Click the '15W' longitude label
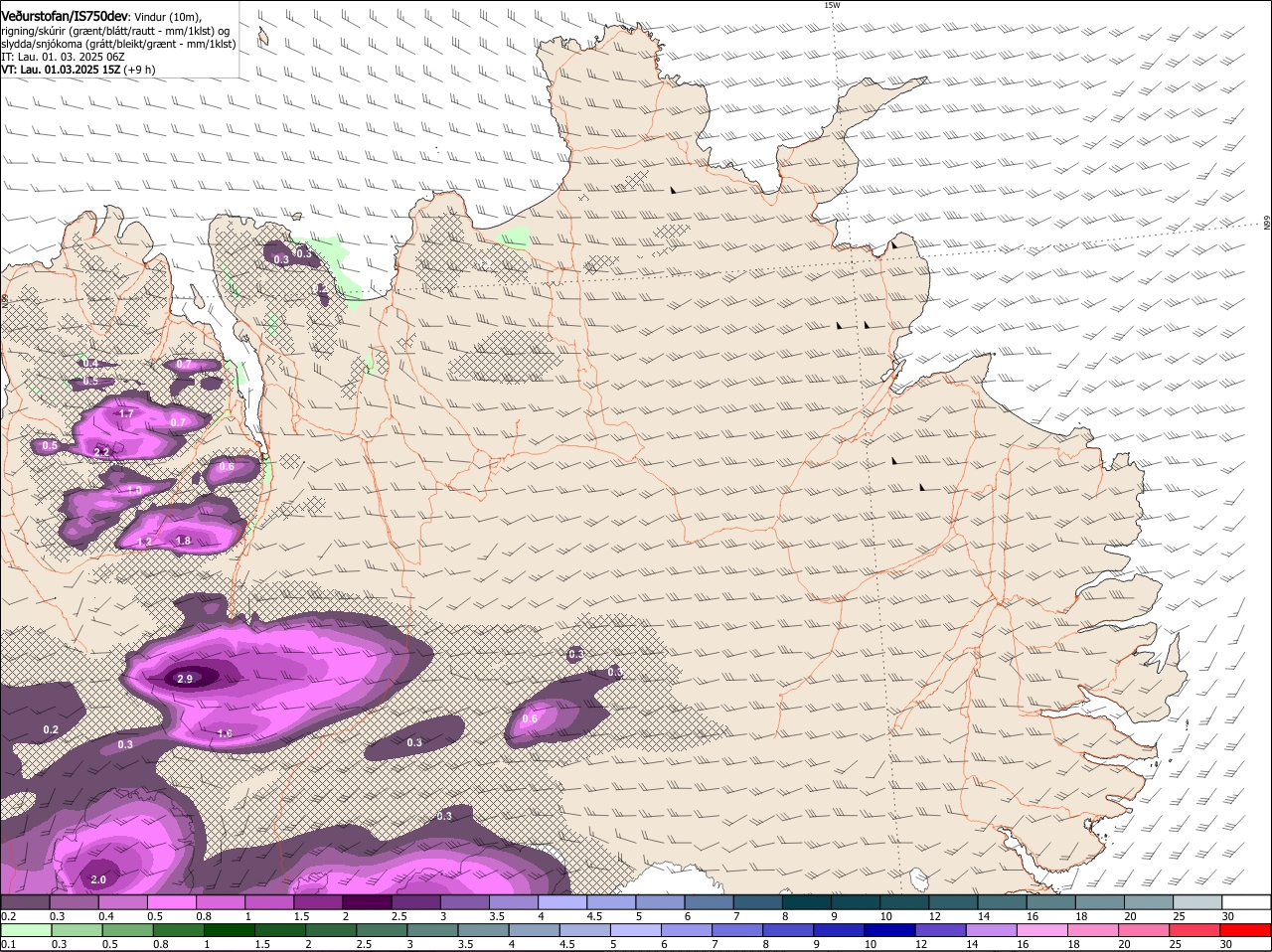The height and width of the screenshot is (952, 1272). coord(832,5)
